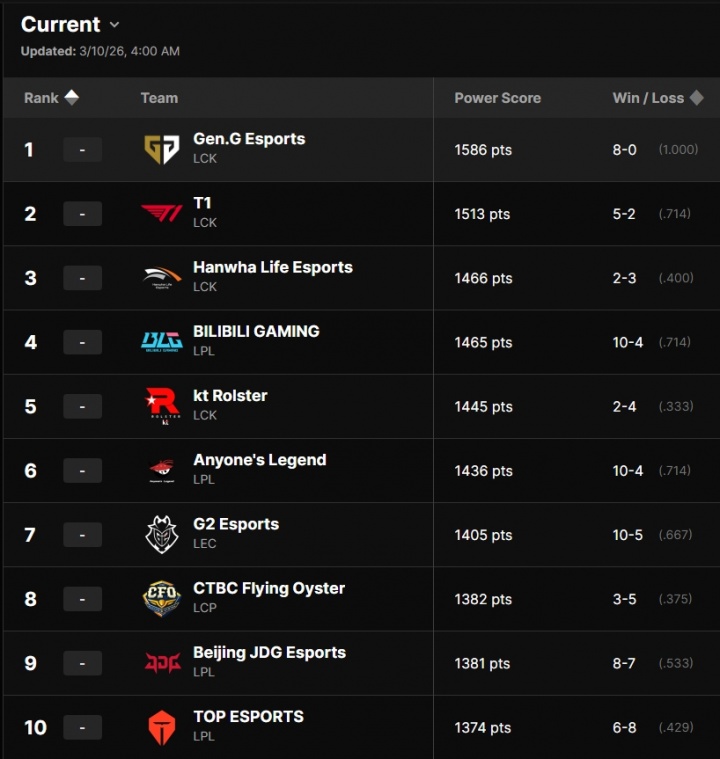This screenshot has height=759, width=720.
Task: Click the Team column header
Action: (x=159, y=98)
